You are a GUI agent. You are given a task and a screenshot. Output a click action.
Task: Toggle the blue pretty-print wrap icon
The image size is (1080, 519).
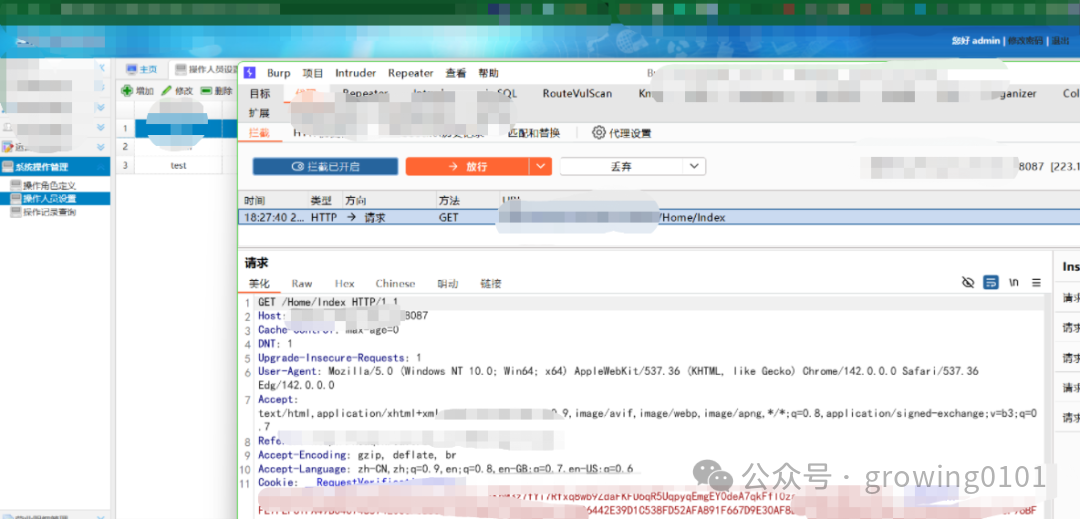pyautogui.click(x=990, y=282)
